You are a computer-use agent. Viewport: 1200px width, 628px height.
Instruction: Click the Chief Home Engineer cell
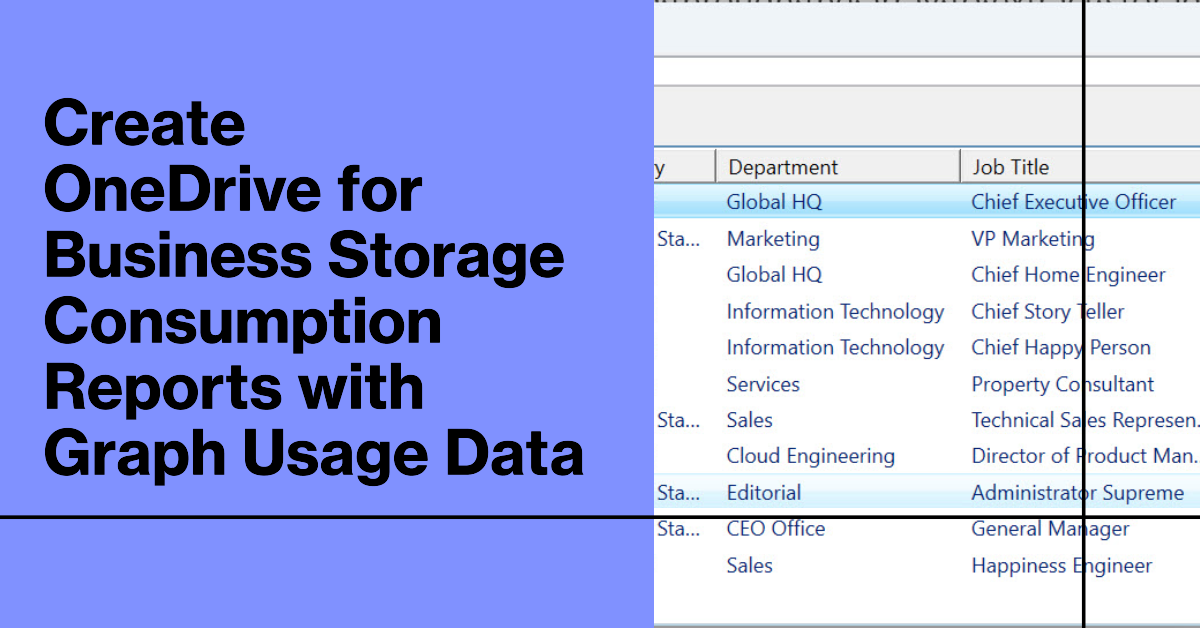[x=1068, y=275]
